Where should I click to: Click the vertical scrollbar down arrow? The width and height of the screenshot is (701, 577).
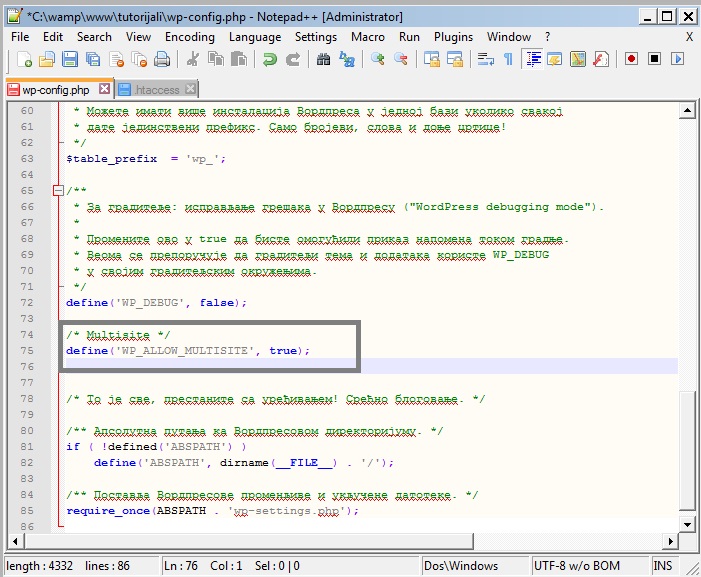687,524
